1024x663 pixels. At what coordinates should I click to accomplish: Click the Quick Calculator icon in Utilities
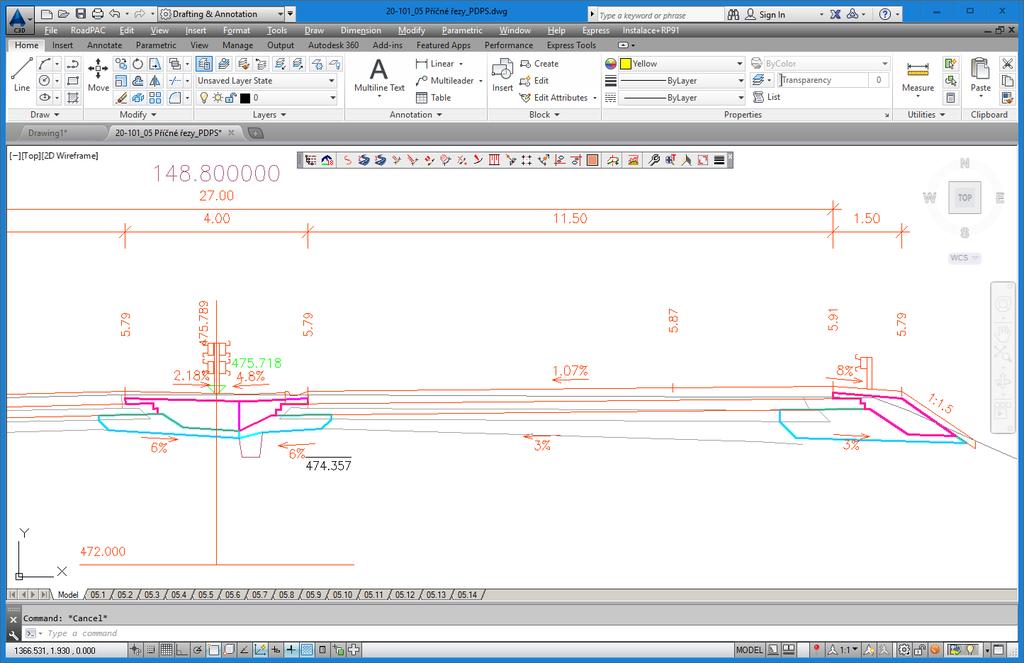(951, 98)
